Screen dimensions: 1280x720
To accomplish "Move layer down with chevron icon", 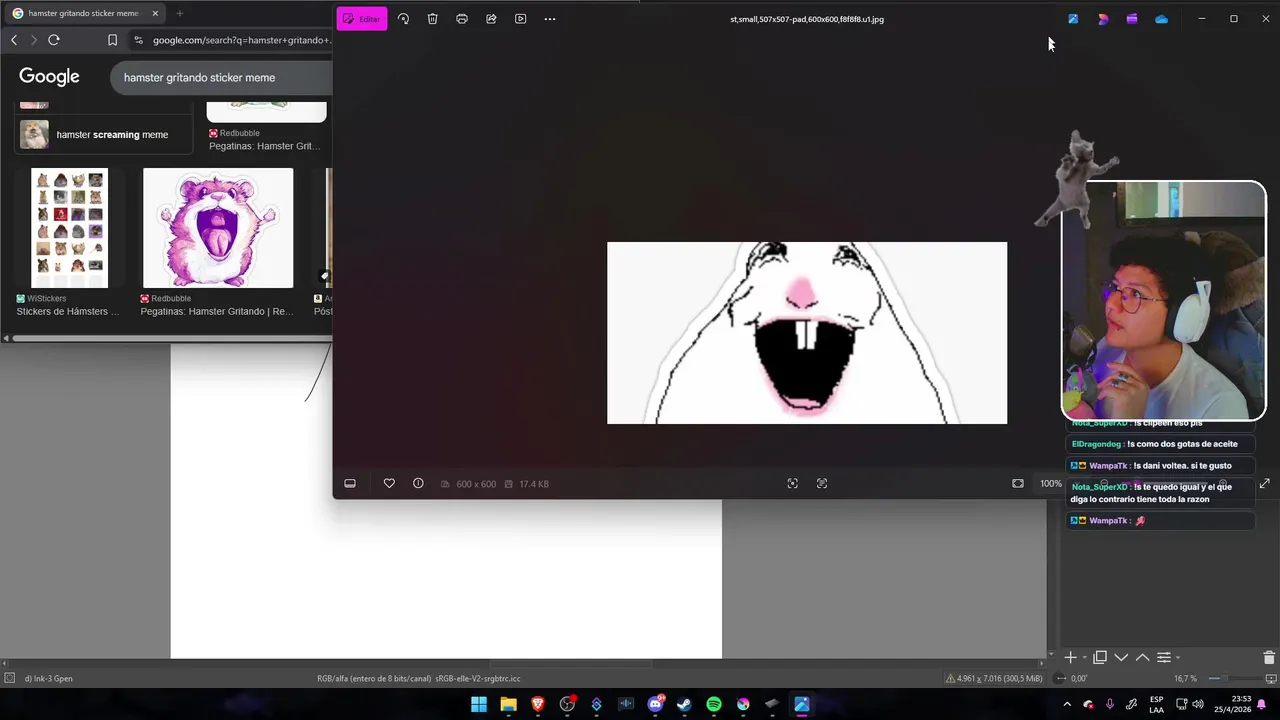I will coord(1121,657).
